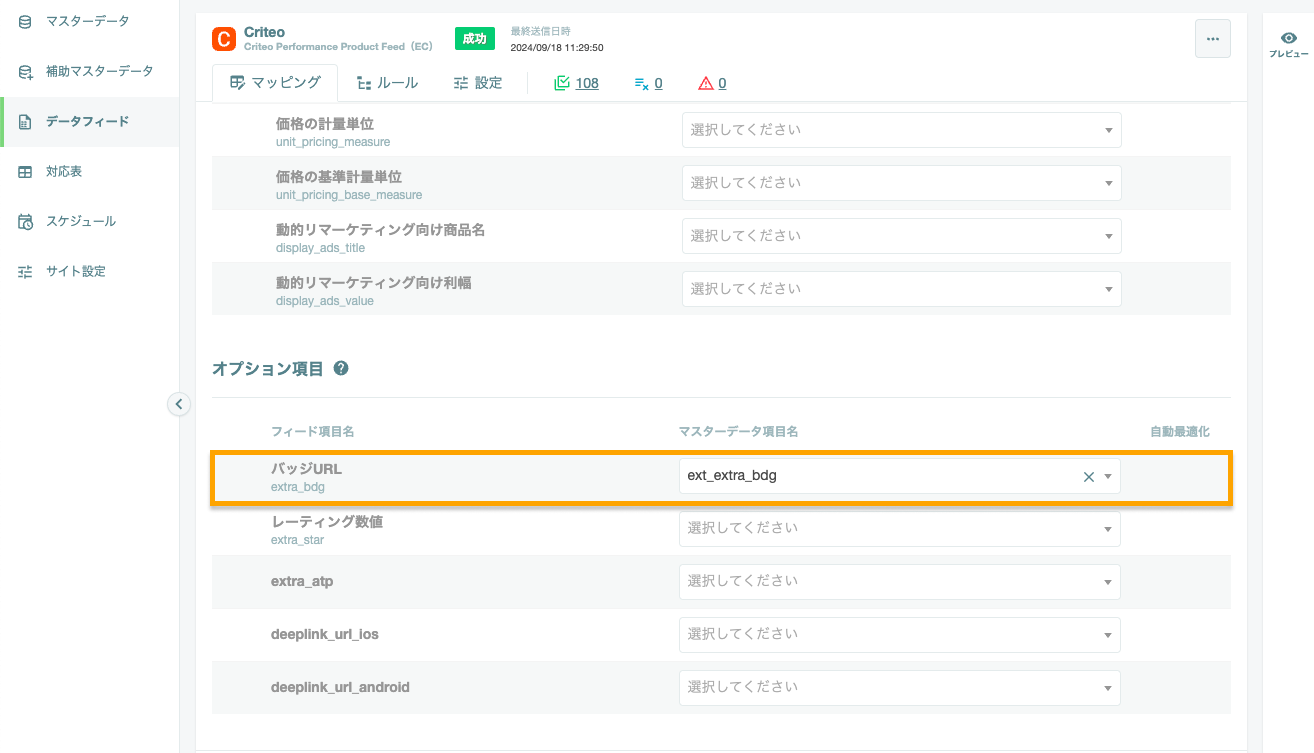Screen dimensions: 1314x753
Task: Open the deeplink_url_android dropdown
Action: pyautogui.click(x=900, y=687)
